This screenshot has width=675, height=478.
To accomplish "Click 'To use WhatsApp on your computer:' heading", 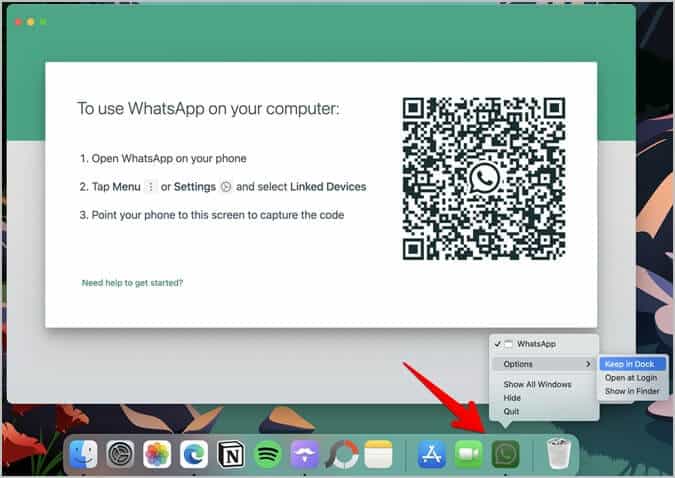I will (x=208, y=109).
